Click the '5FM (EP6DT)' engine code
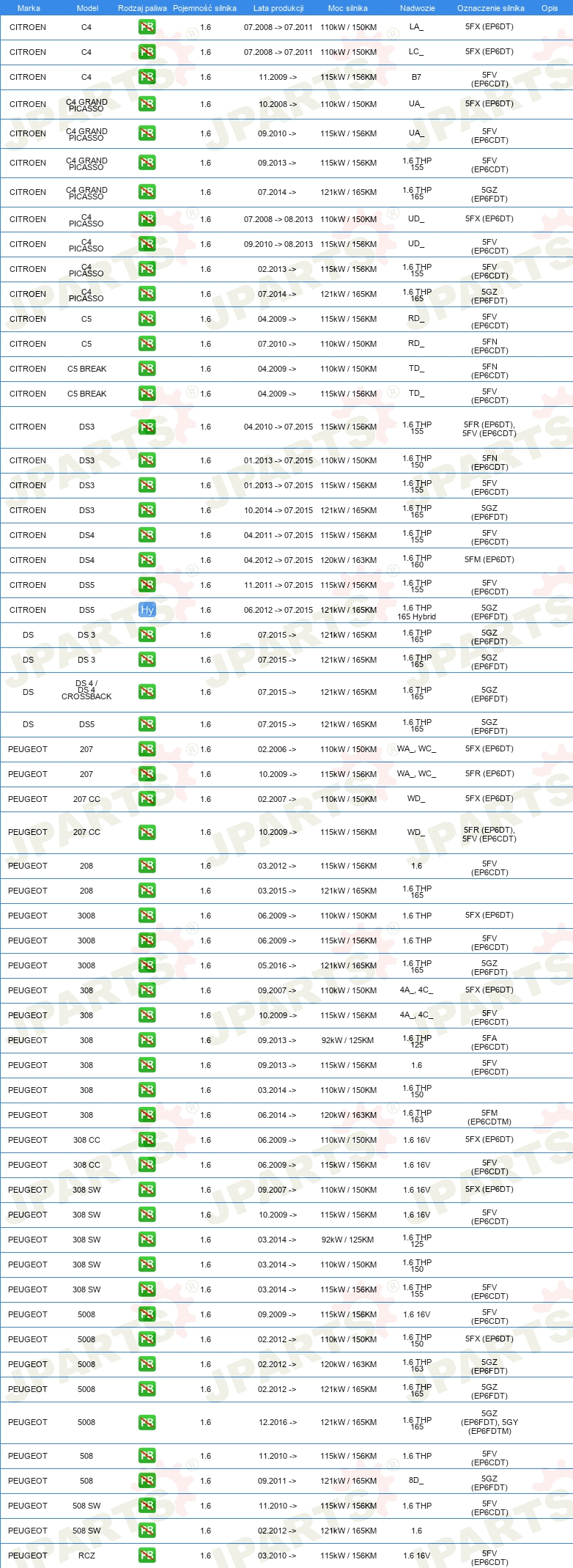The image size is (573, 1568). click(x=489, y=559)
